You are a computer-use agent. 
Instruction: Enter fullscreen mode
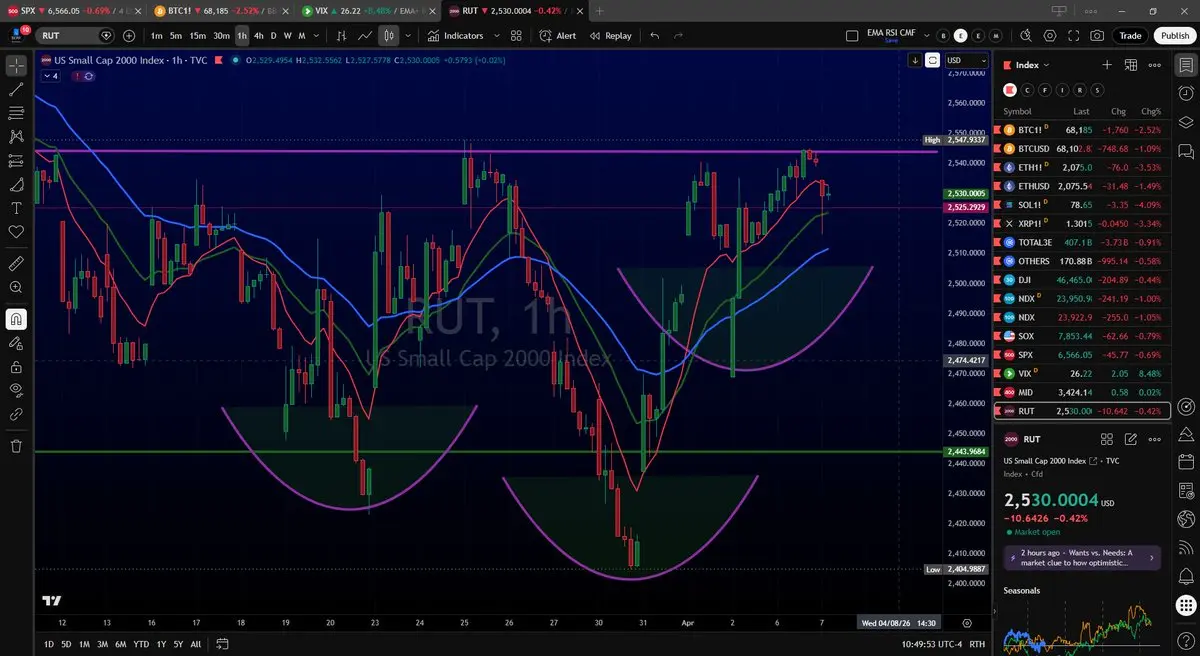1073,35
